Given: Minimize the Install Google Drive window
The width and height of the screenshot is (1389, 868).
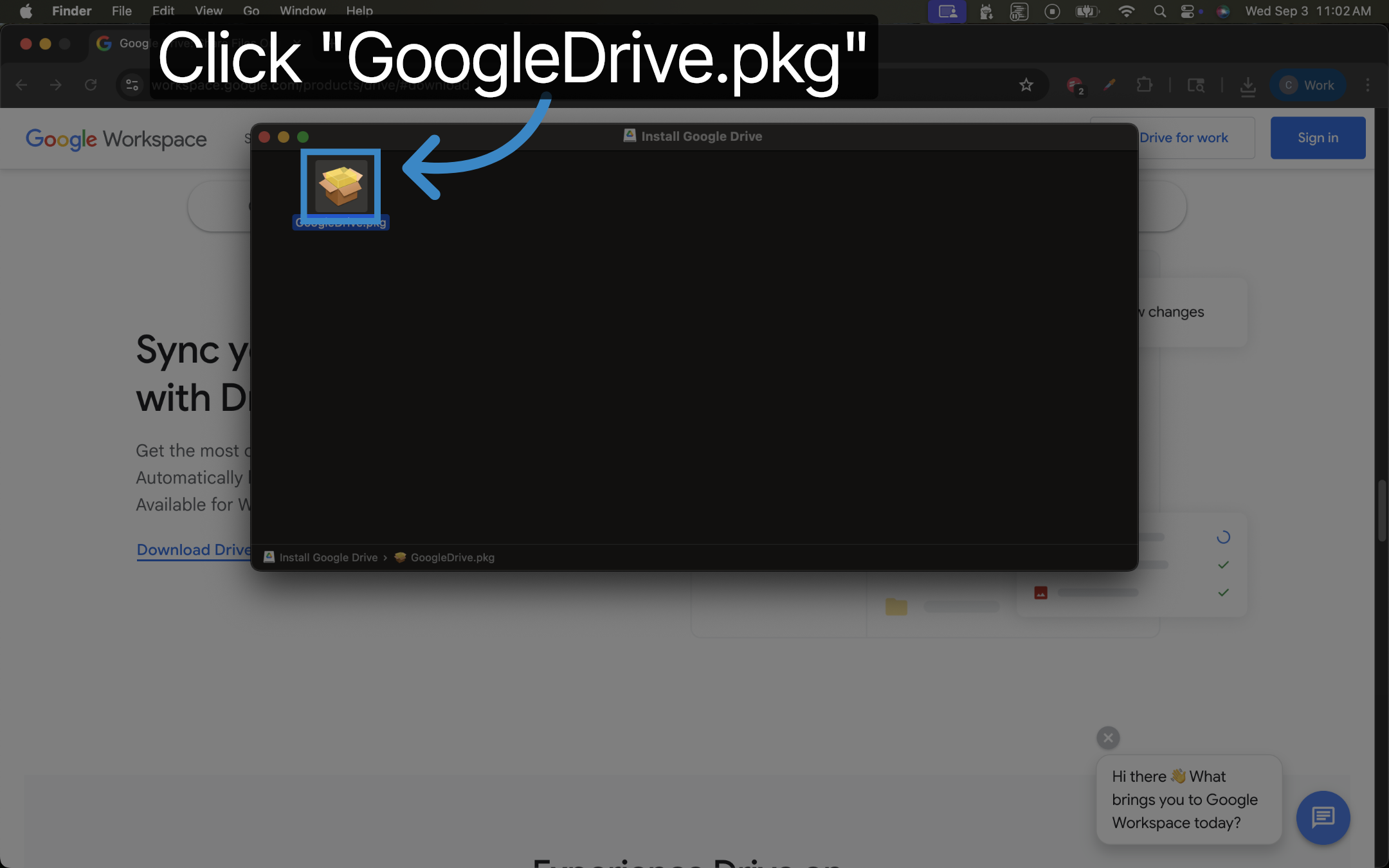Looking at the screenshot, I should [284, 137].
